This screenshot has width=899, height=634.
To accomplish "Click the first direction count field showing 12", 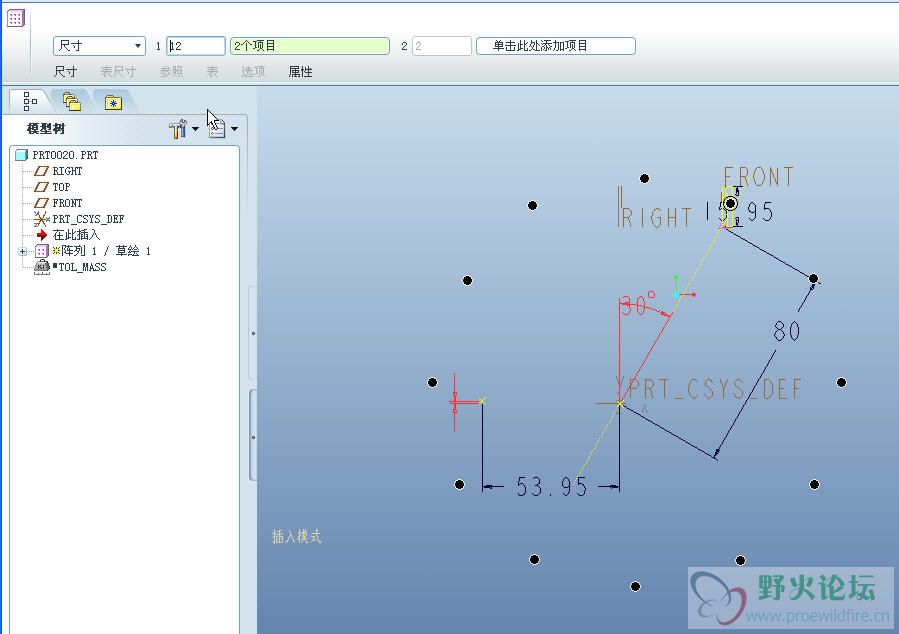I will click(x=196, y=46).
